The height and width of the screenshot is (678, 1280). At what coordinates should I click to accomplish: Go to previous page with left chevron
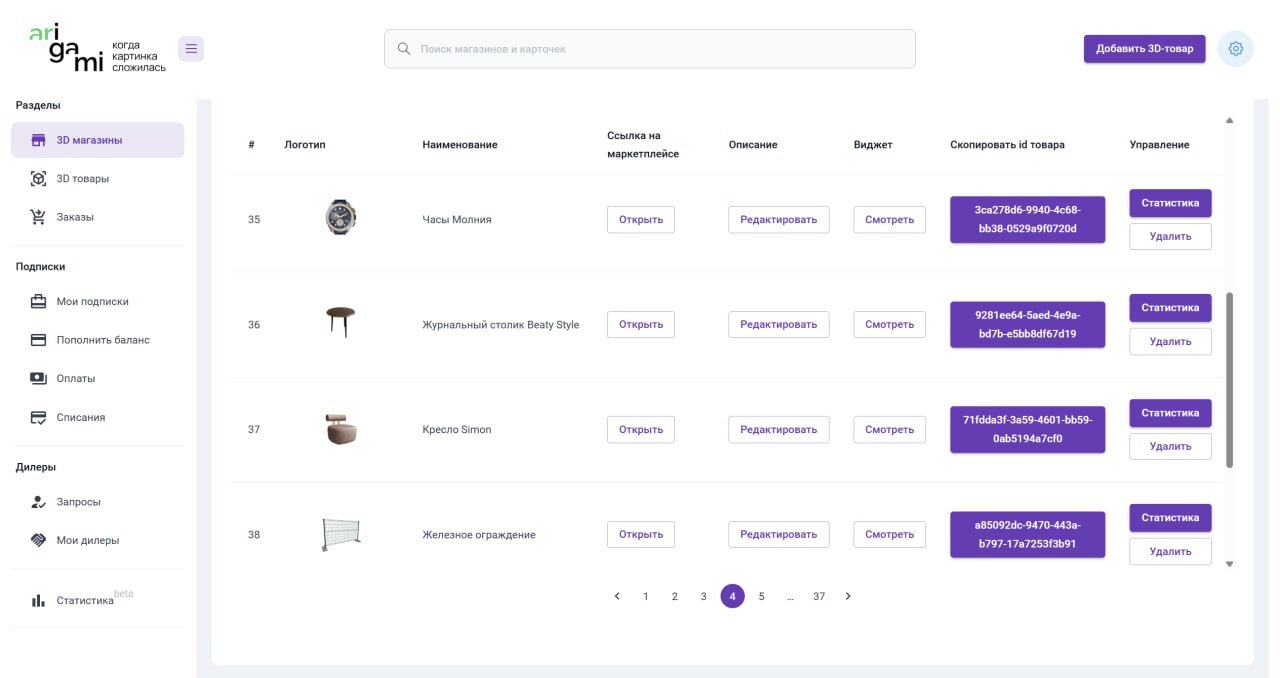[x=617, y=596]
